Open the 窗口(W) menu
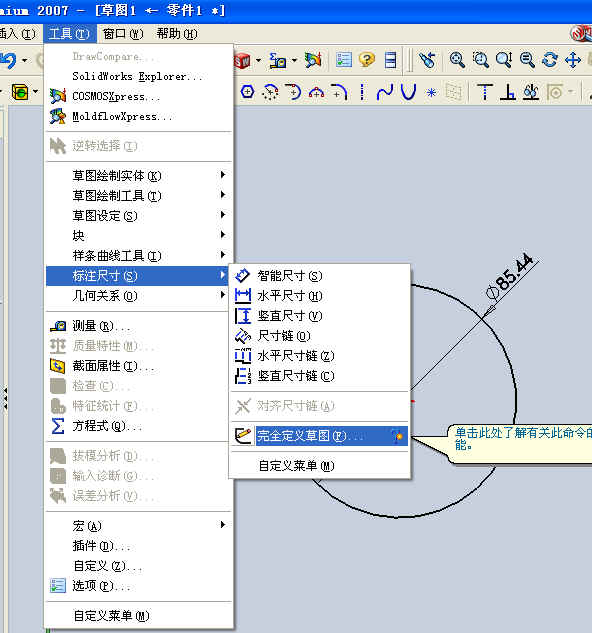 (123, 34)
